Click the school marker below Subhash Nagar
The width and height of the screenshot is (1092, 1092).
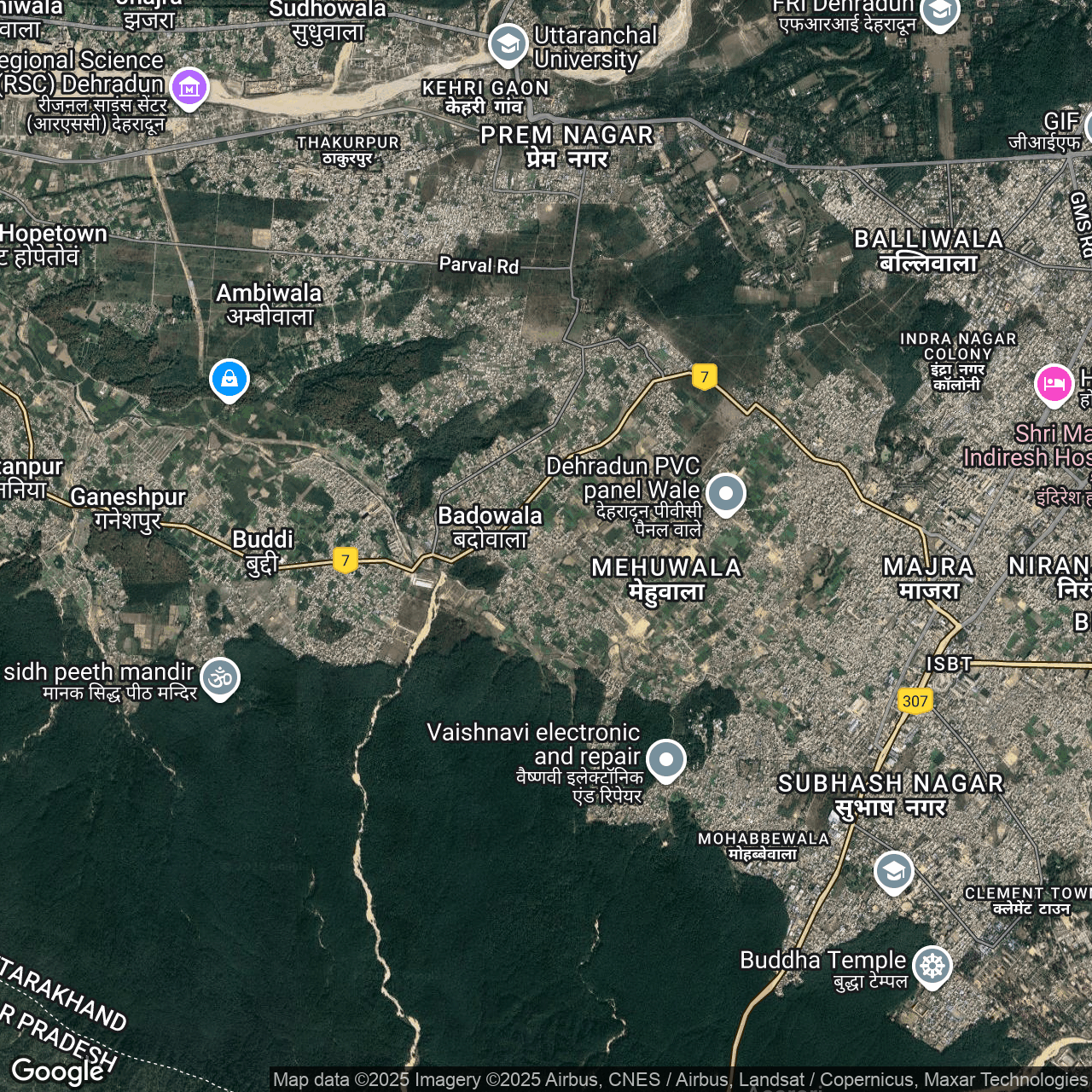tap(893, 872)
